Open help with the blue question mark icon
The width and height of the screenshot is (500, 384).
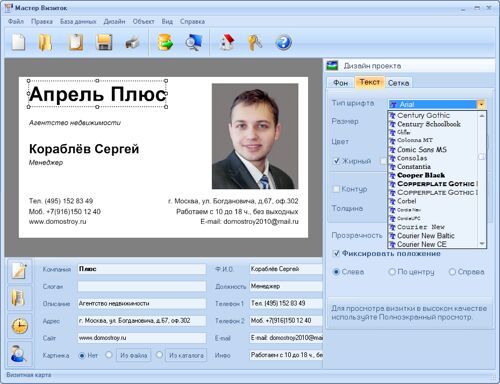click(x=284, y=42)
